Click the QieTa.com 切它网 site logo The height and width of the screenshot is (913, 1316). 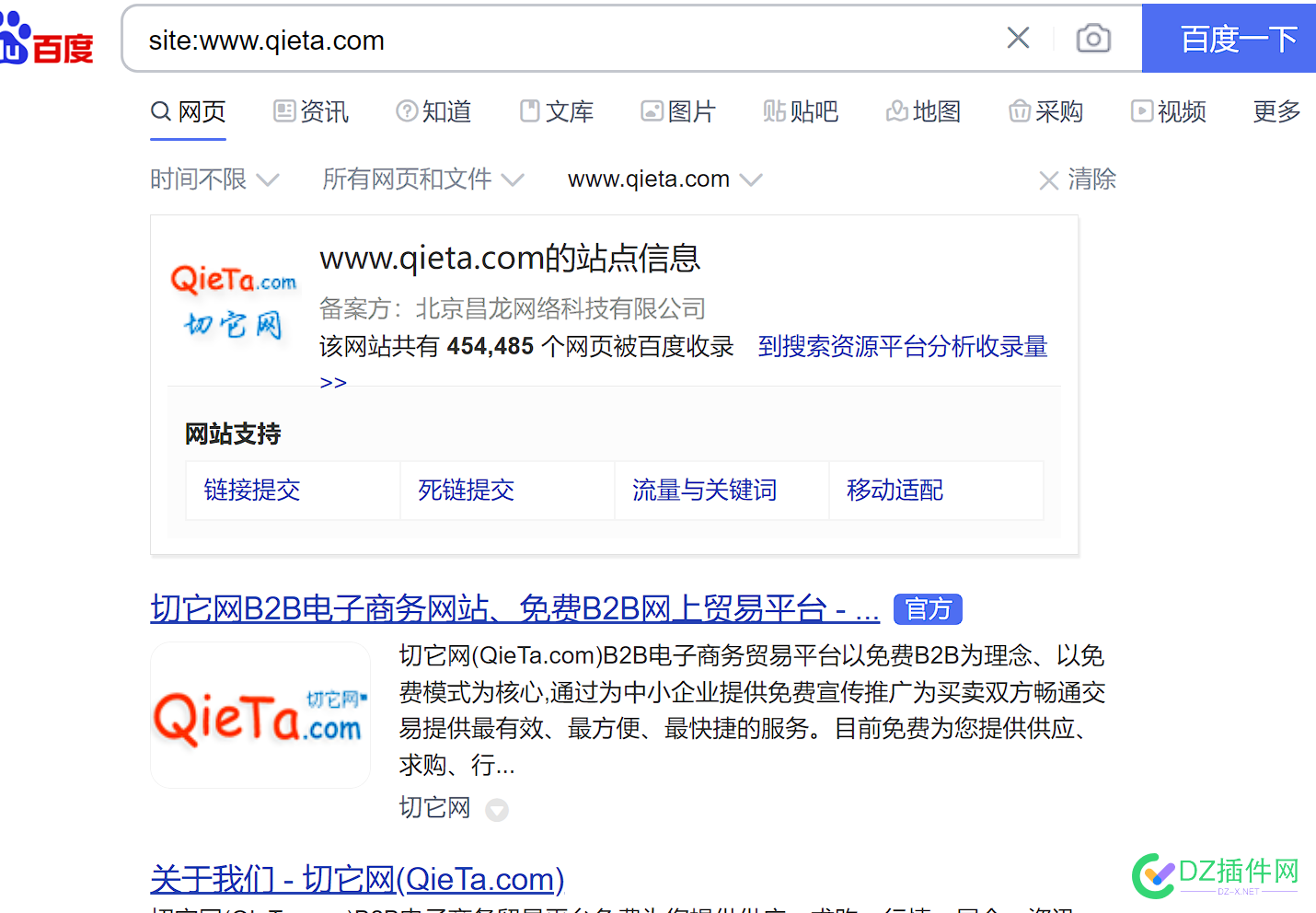point(234,301)
